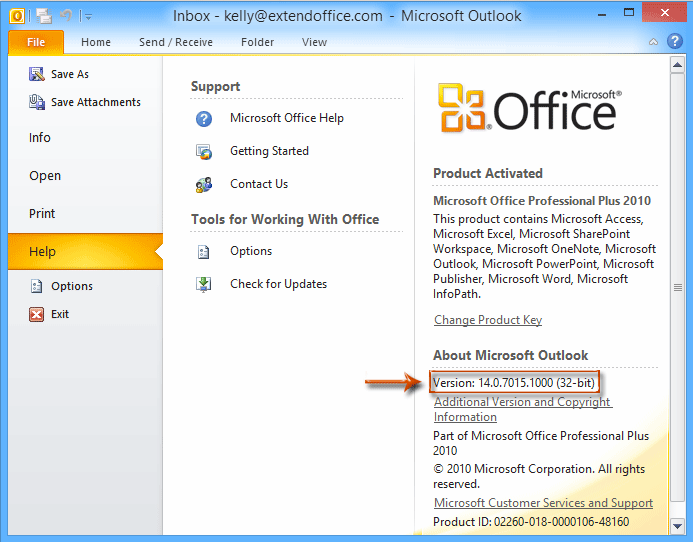Screen dimensions: 693x542
Task: Open Microsoft Office Help
Action: [287, 118]
